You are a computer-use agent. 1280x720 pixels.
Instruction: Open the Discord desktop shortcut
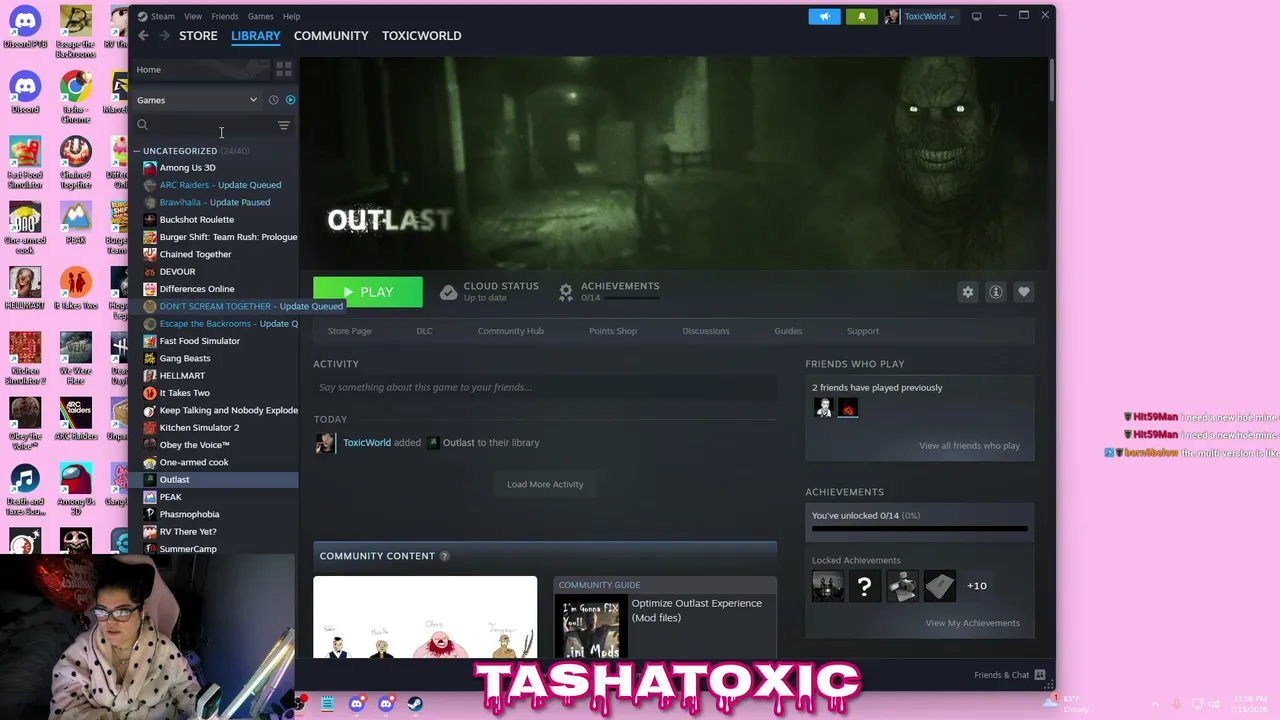click(25, 92)
